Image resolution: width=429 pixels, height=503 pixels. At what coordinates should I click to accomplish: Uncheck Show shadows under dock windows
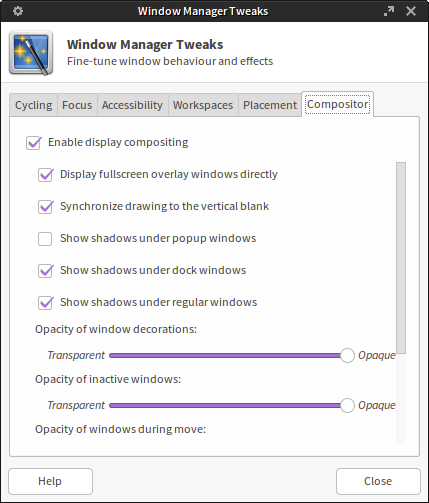click(46, 271)
